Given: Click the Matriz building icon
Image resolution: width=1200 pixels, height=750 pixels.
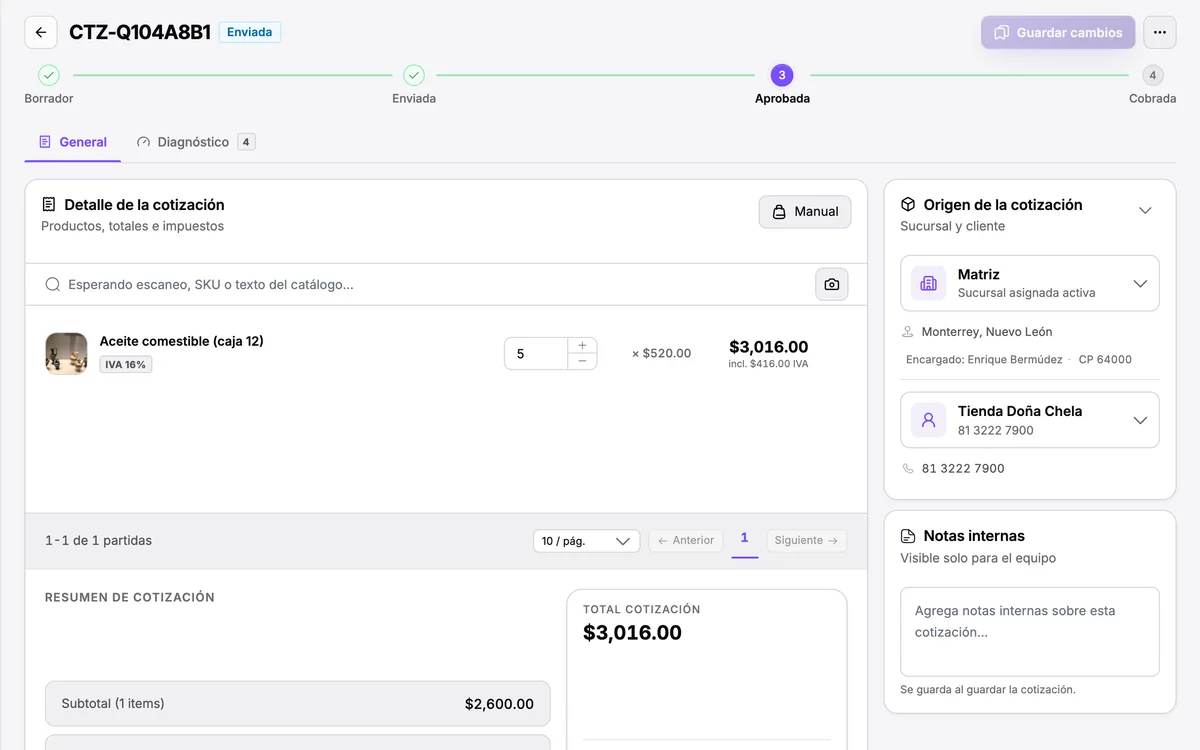Looking at the screenshot, I should click(x=928, y=283).
